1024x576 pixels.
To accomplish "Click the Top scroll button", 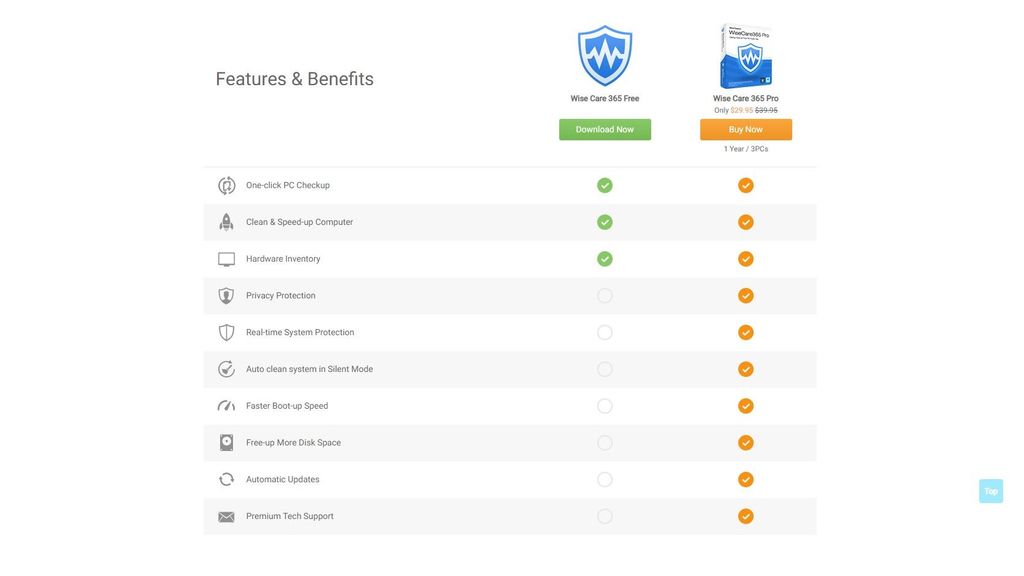I will click(990, 490).
